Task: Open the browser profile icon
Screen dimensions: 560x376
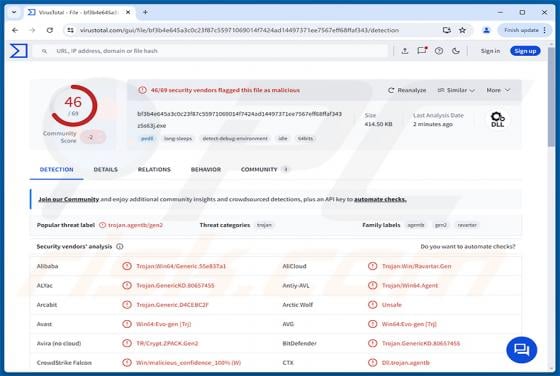Action: tap(486, 30)
